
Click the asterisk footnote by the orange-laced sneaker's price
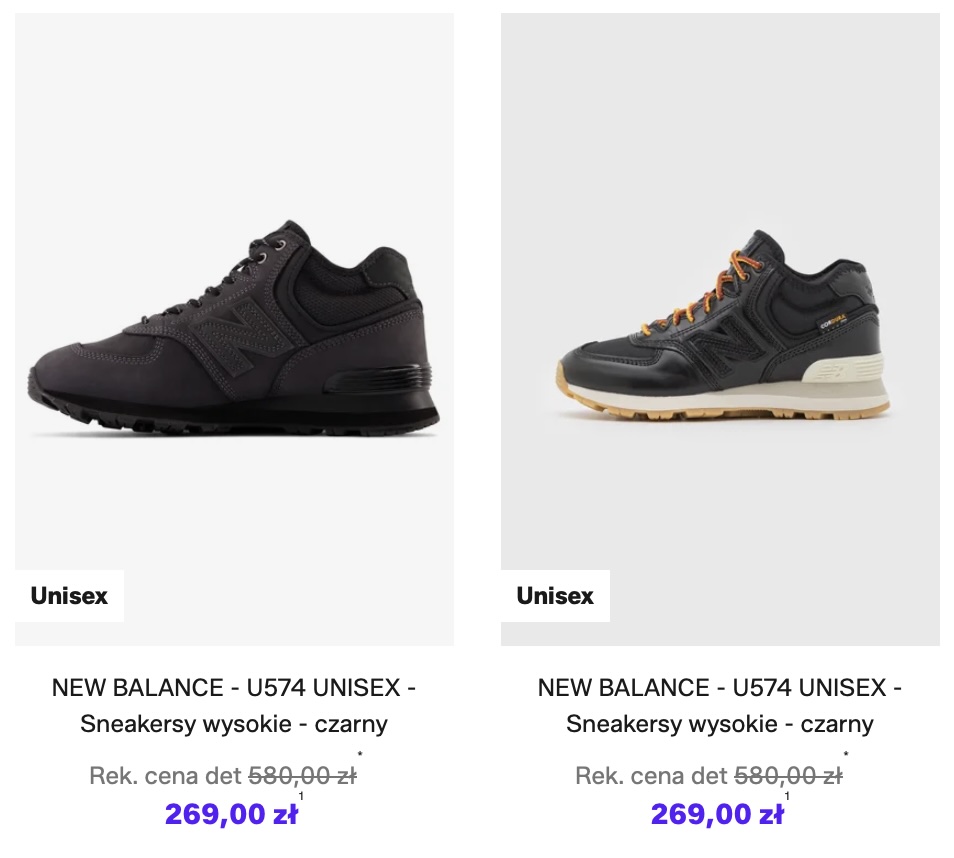[x=846, y=756]
